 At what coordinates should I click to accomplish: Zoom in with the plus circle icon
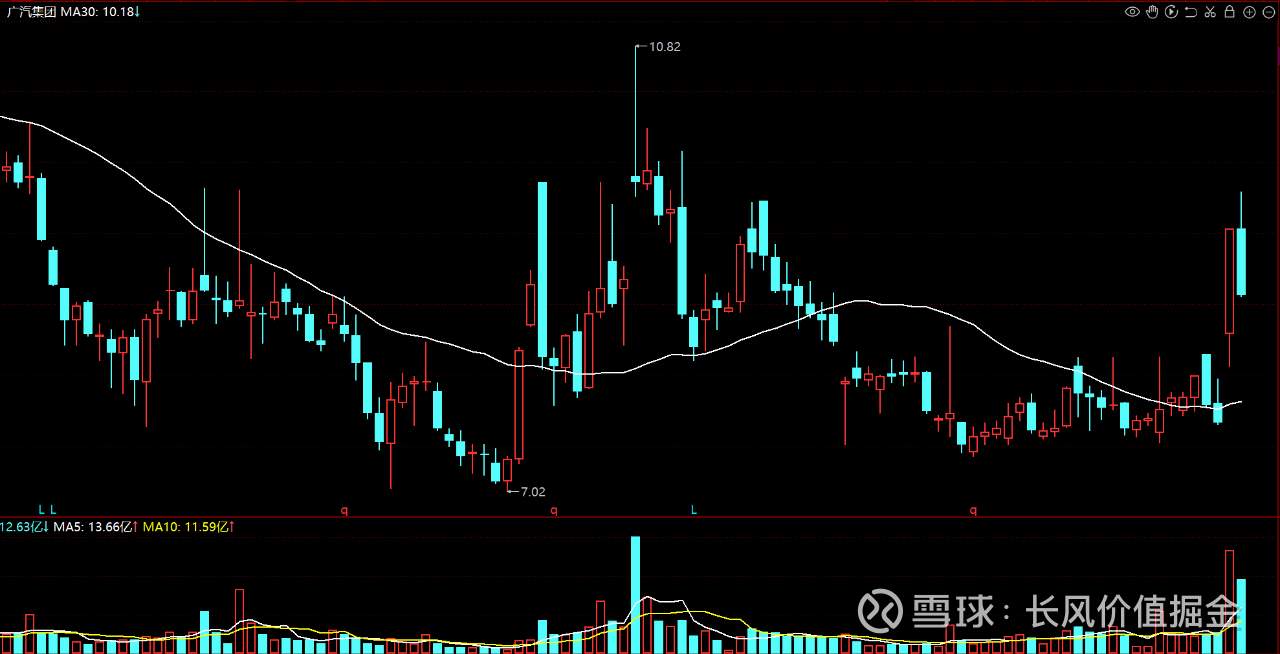pos(1249,12)
